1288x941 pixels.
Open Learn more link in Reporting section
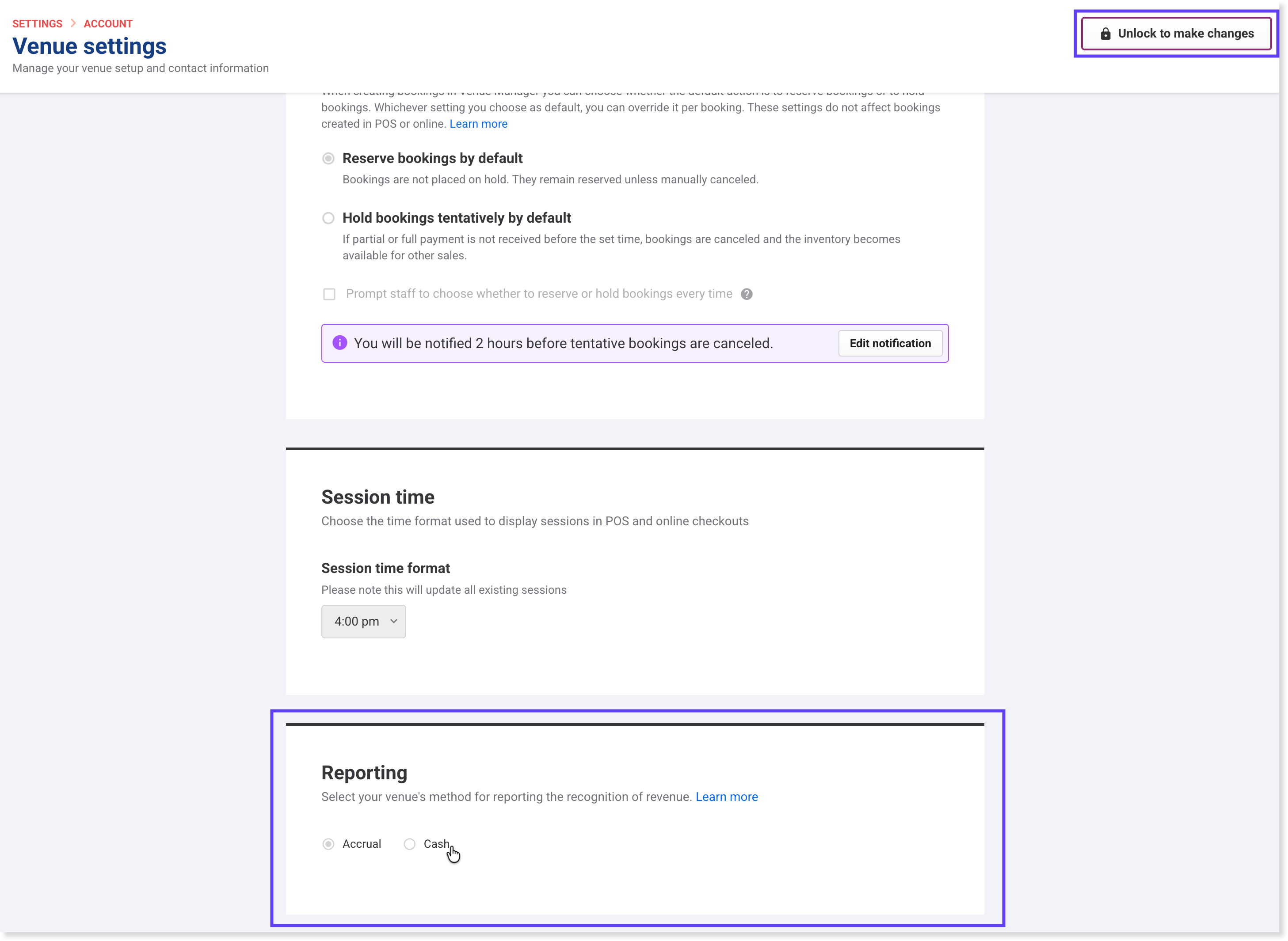coord(727,797)
